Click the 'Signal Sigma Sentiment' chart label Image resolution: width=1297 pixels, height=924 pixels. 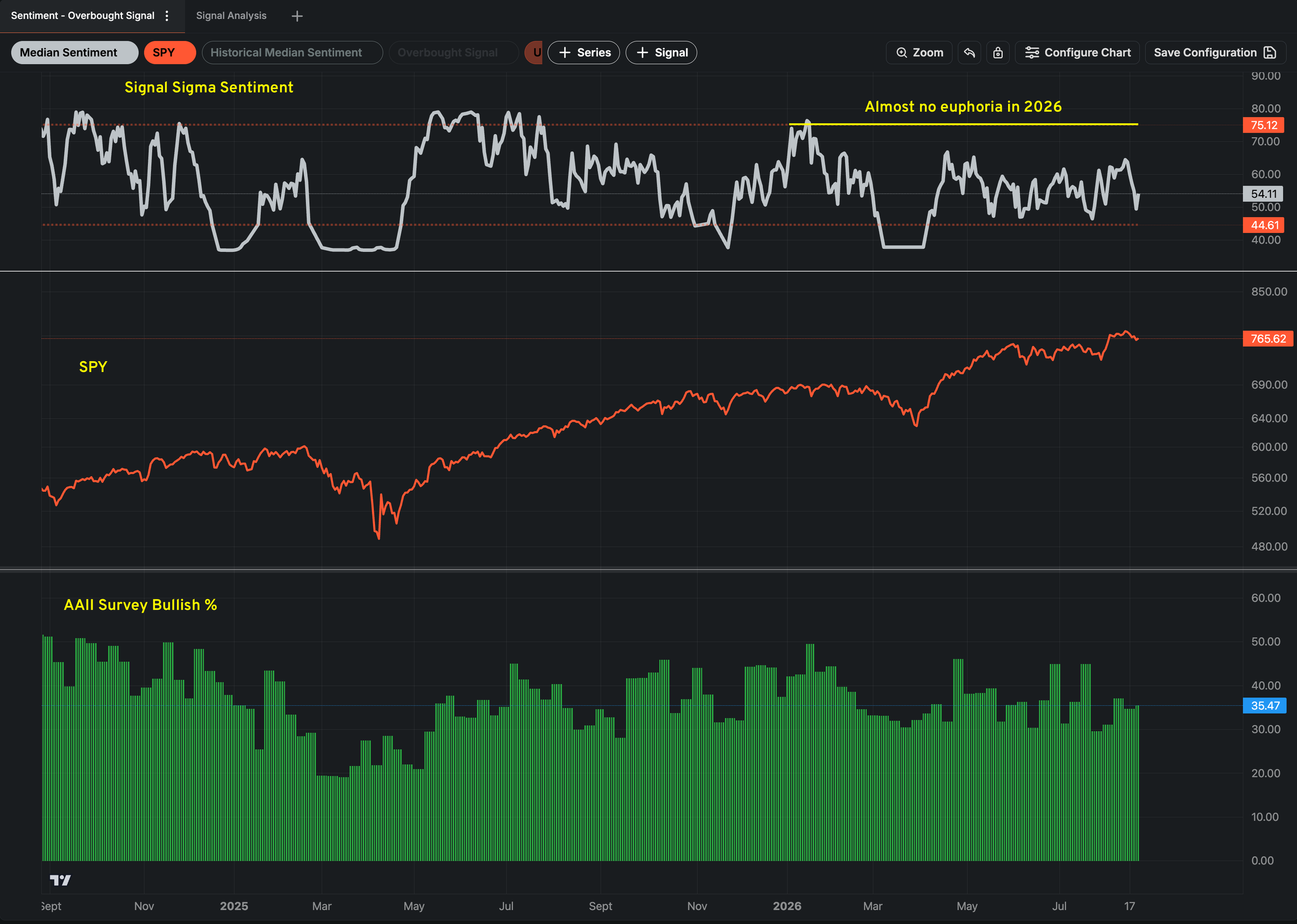click(209, 87)
